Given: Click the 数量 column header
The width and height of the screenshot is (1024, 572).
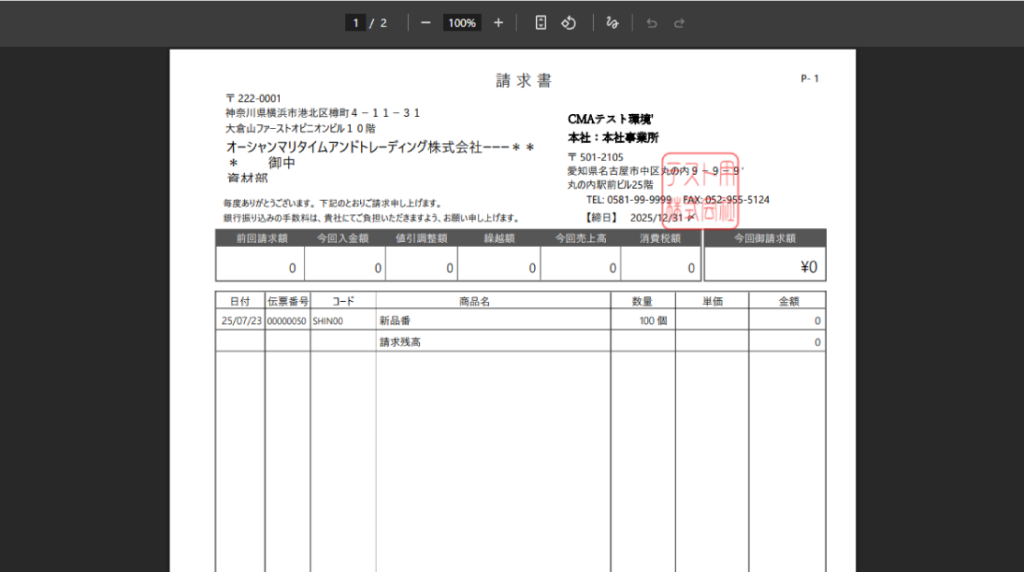Looking at the screenshot, I should point(642,301).
